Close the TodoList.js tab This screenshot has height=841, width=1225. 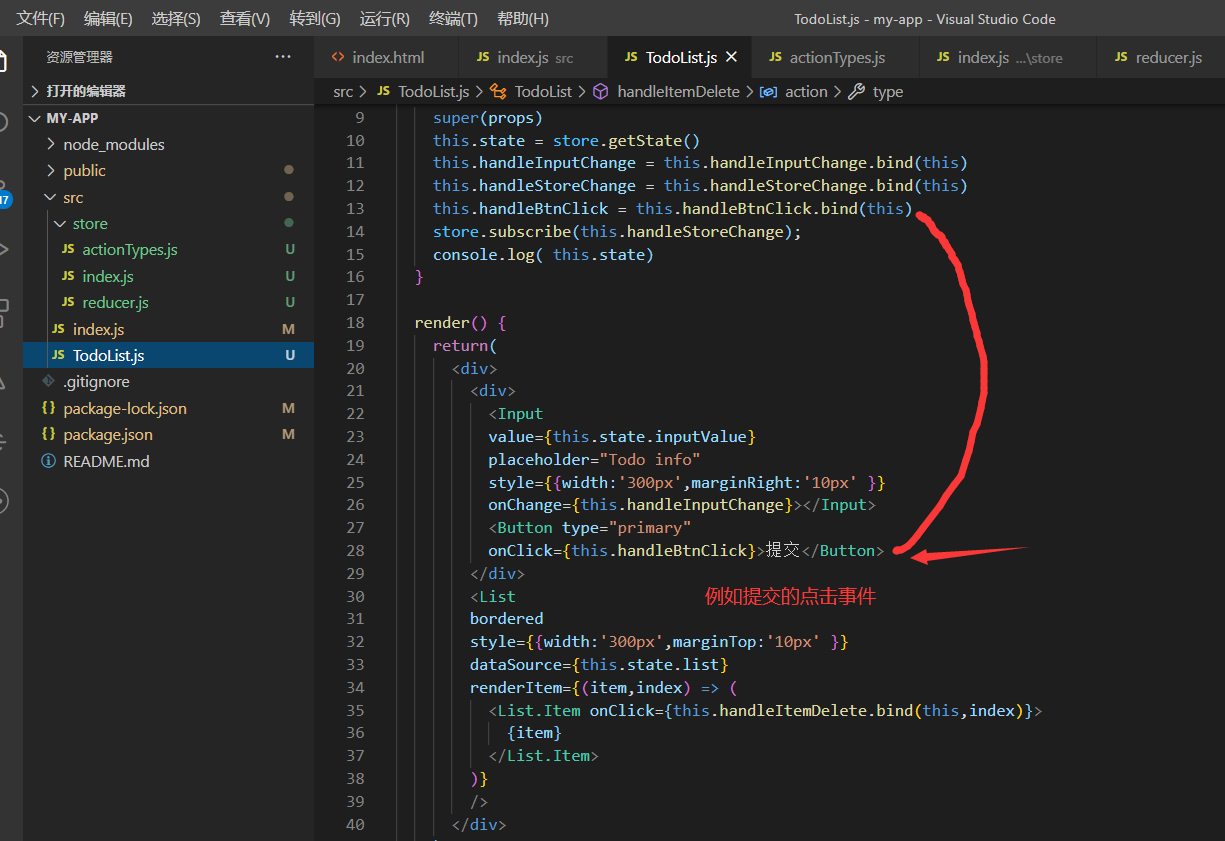click(x=732, y=57)
